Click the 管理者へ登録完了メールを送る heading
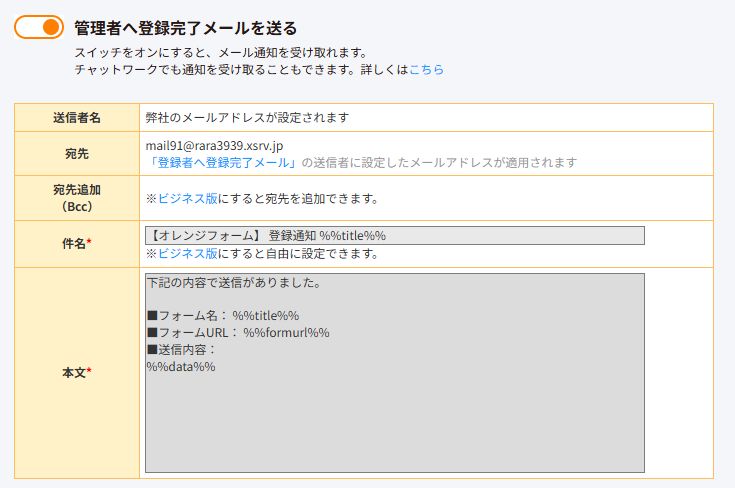The image size is (735, 488). (x=186, y=28)
